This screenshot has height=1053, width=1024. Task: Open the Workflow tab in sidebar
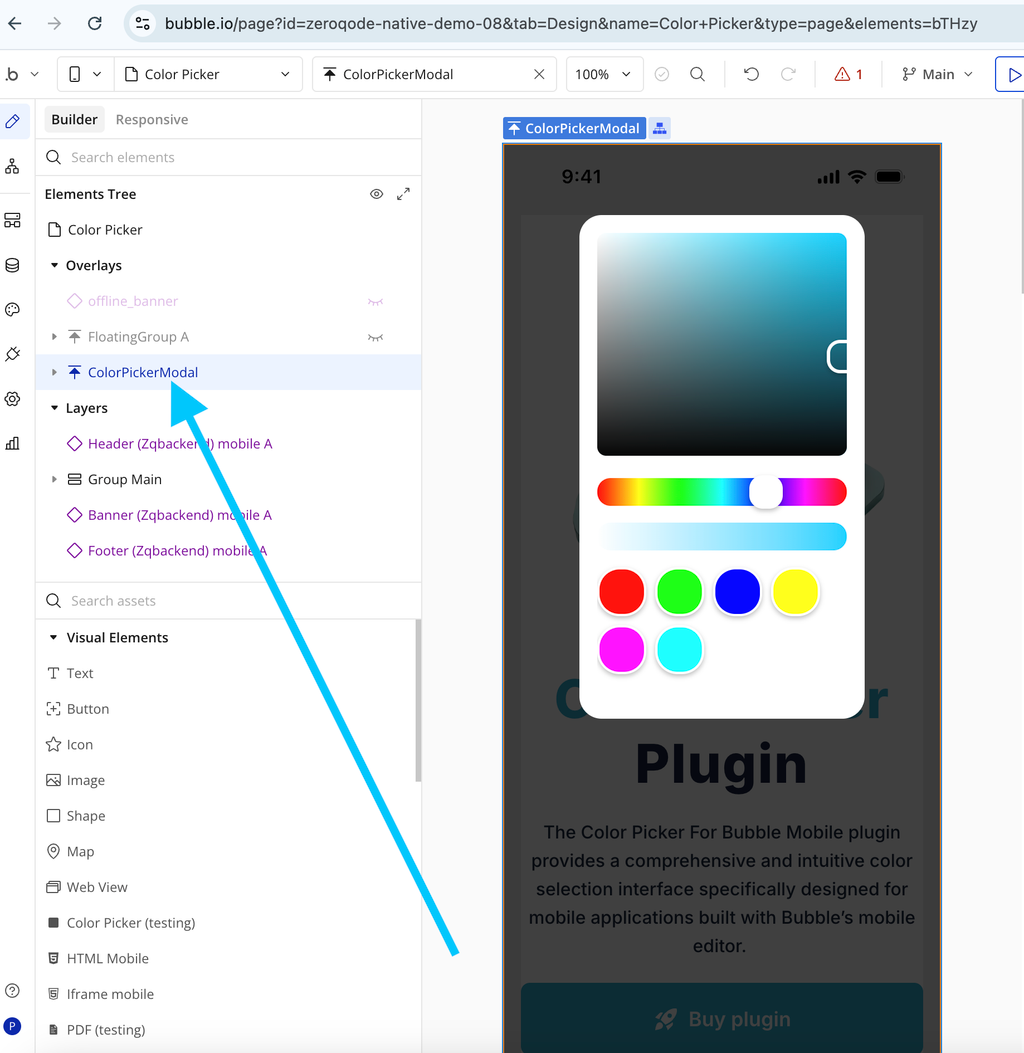click(x=12, y=166)
